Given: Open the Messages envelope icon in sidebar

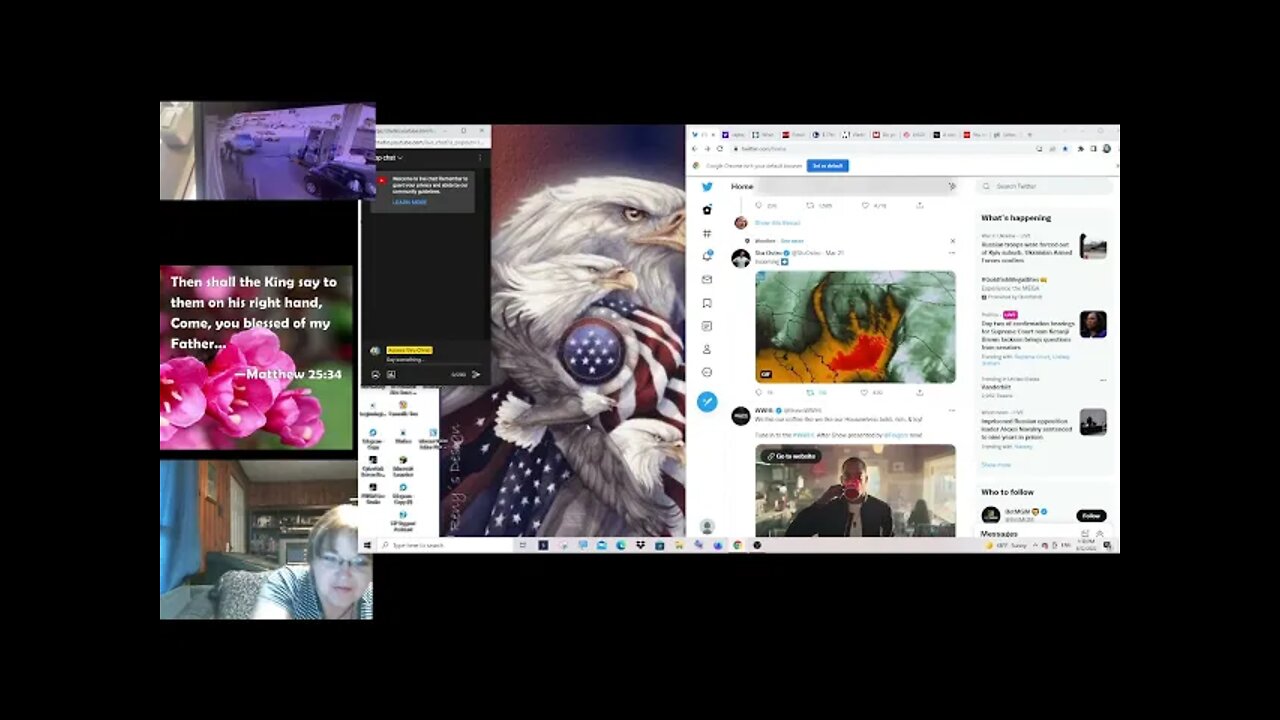Looking at the screenshot, I should [x=707, y=280].
